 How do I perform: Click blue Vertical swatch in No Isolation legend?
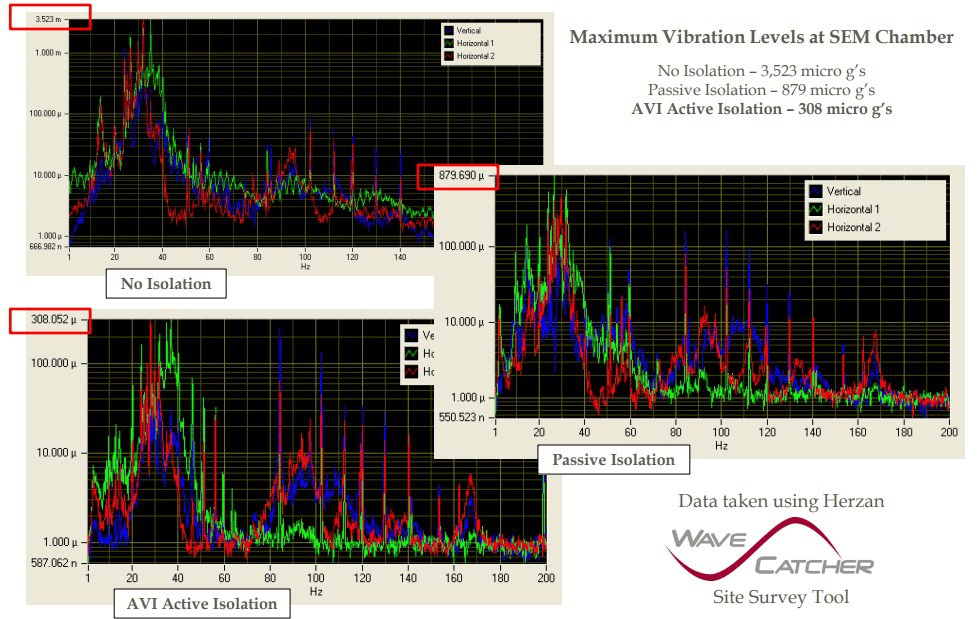pyautogui.click(x=448, y=31)
